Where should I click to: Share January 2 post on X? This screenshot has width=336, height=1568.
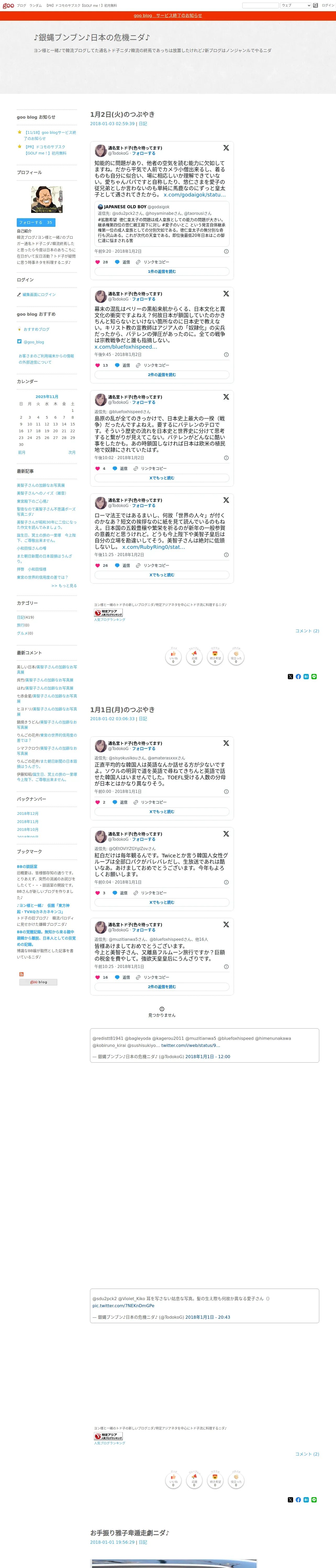[290, 677]
